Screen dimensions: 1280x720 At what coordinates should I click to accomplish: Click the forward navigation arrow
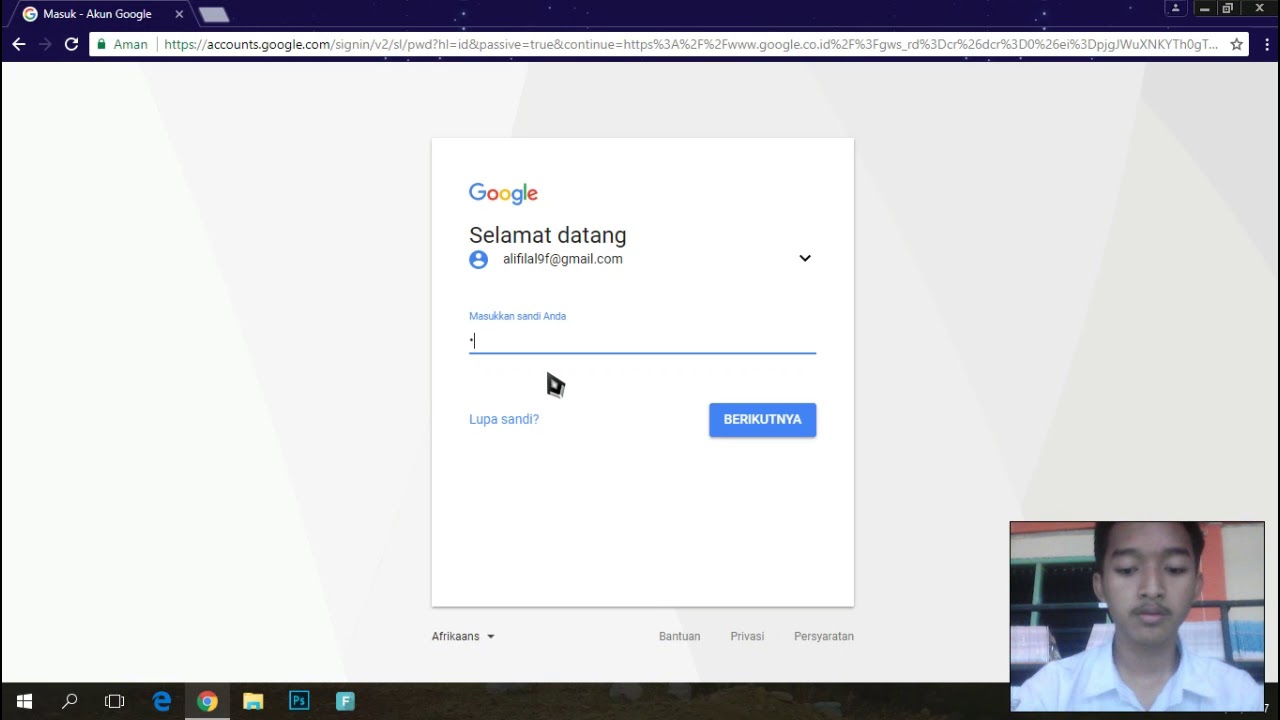pos(45,44)
